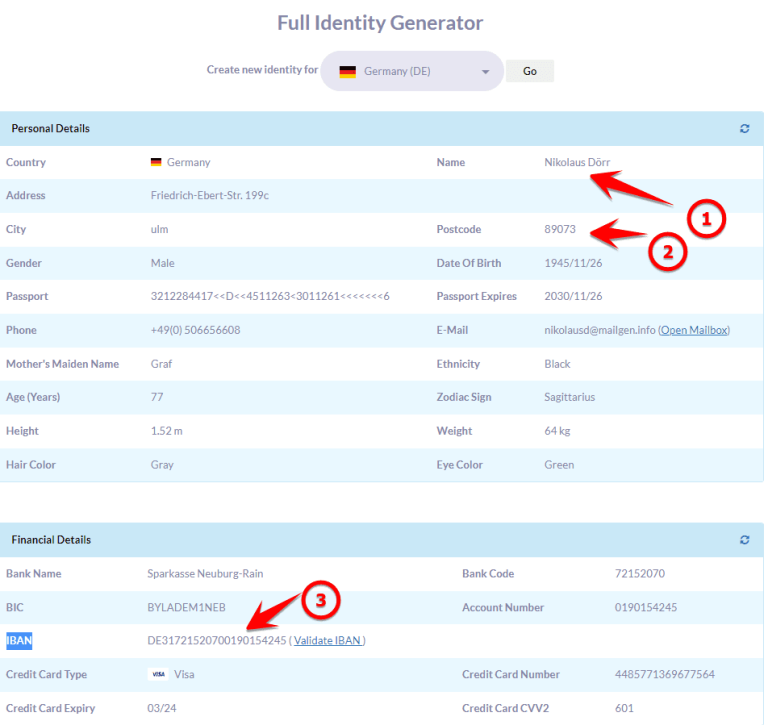Click the German flag in country selector
The width and height of the screenshot is (768, 725).
click(348, 72)
